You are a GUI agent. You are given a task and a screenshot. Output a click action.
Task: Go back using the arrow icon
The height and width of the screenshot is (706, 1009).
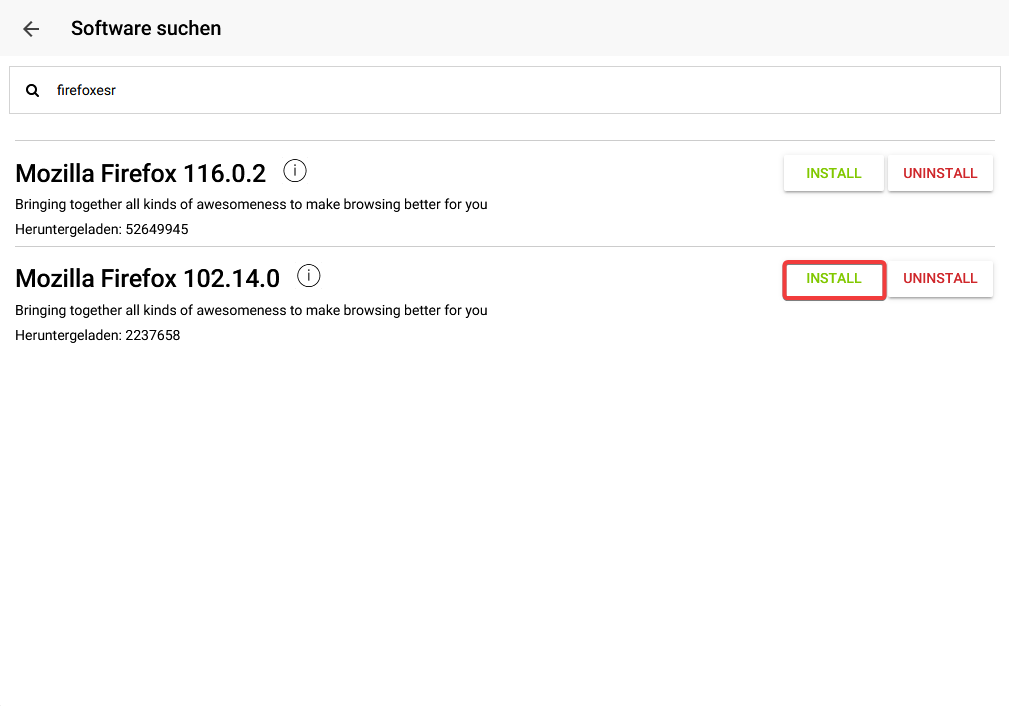point(31,28)
